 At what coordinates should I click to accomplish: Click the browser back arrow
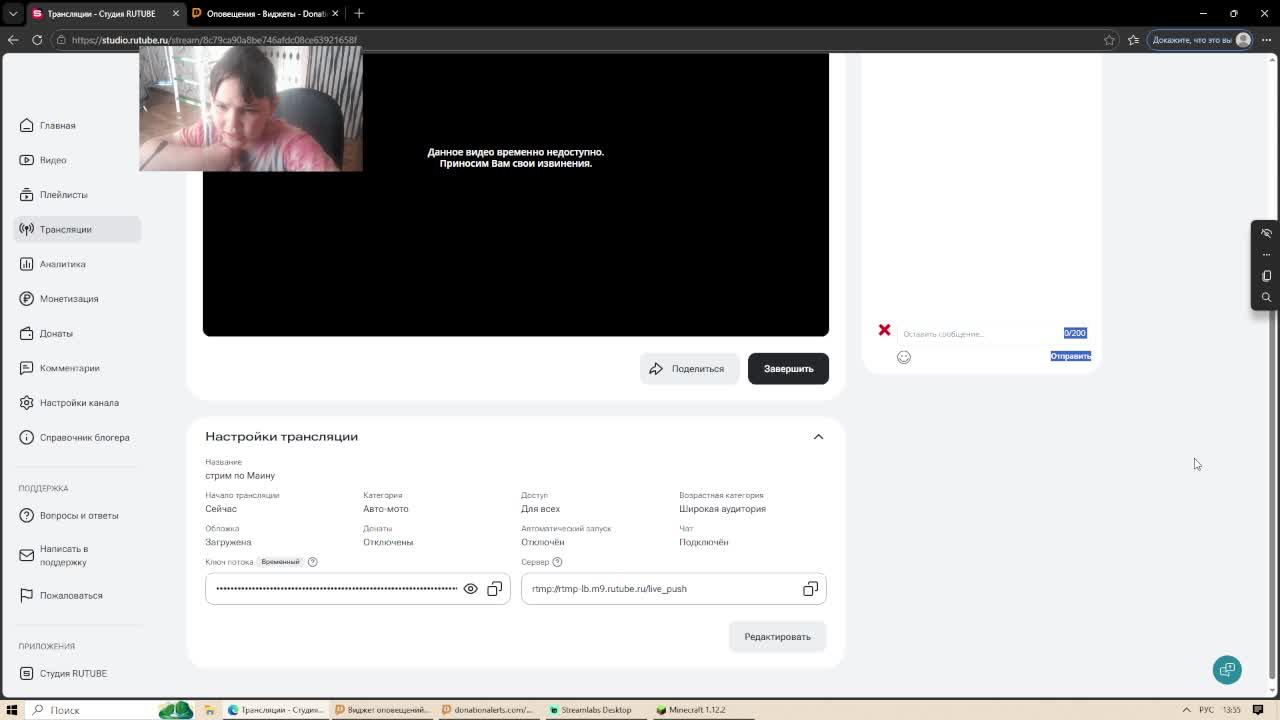[x=13, y=40]
